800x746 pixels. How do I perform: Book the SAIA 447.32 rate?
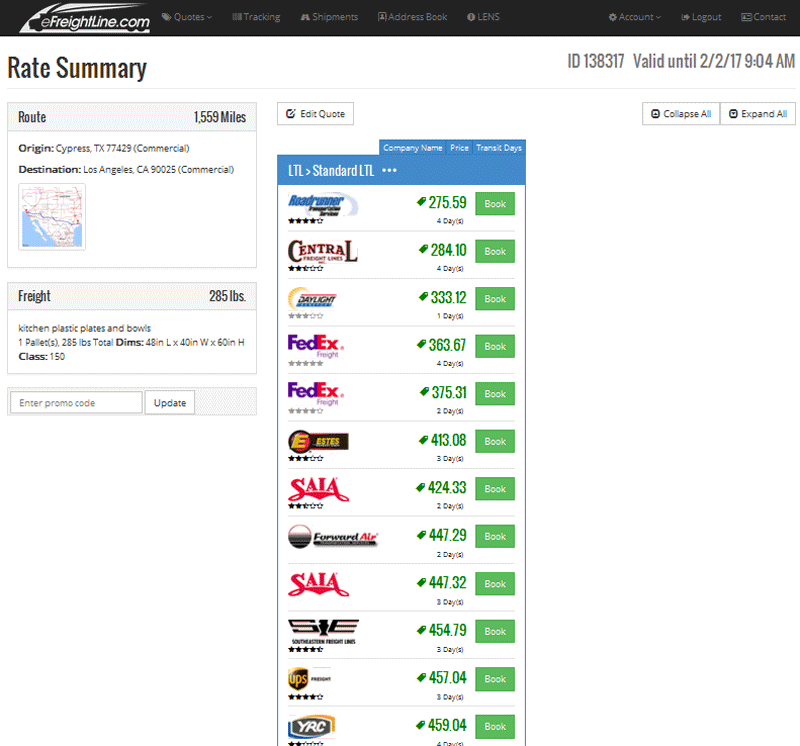point(495,584)
